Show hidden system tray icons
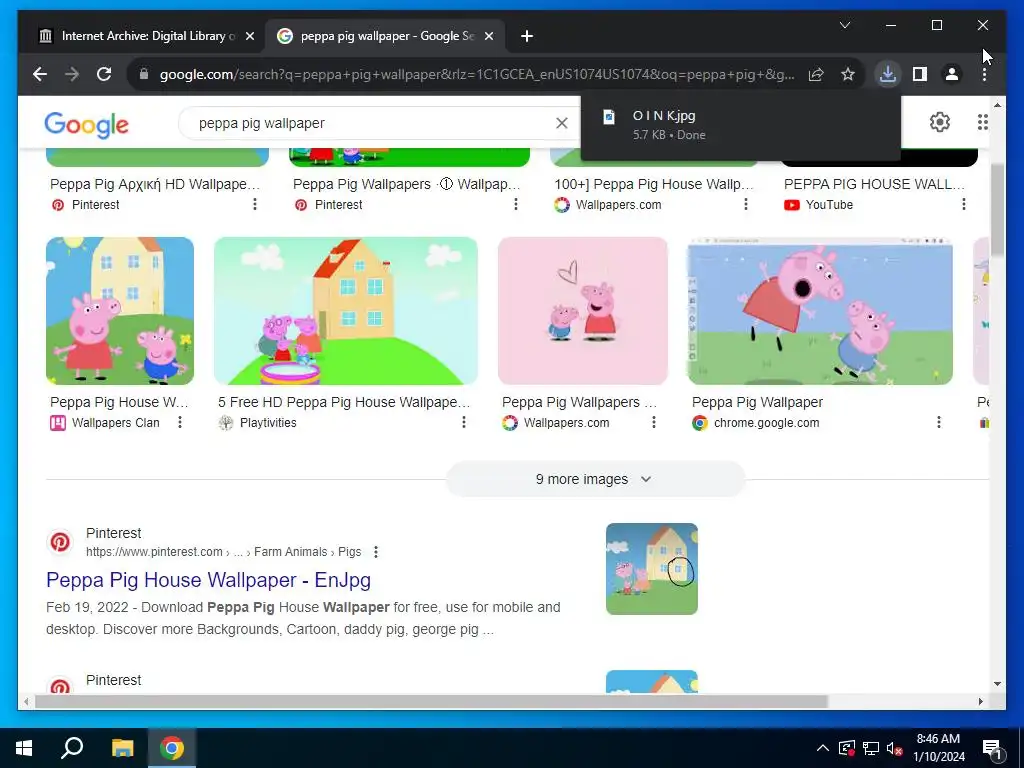This screenshot has width=1024, height=768. click(x=823, y=748)
